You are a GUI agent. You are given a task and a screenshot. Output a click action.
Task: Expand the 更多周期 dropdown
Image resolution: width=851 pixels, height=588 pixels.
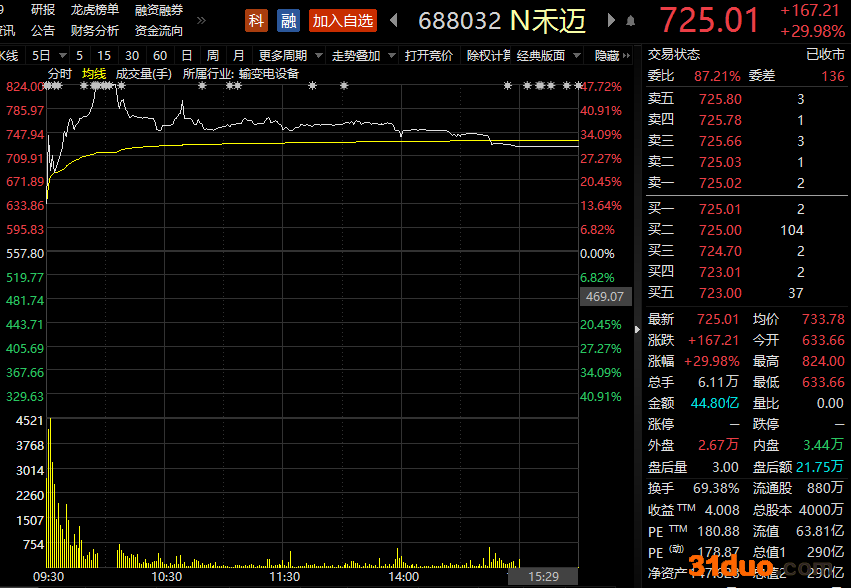290,55
